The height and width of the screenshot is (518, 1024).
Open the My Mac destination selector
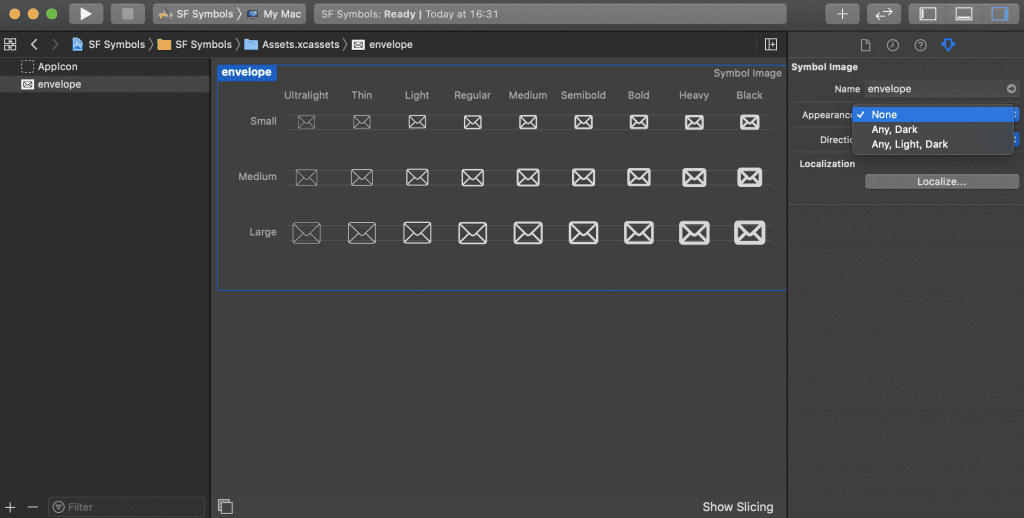[x=274, y=14]
